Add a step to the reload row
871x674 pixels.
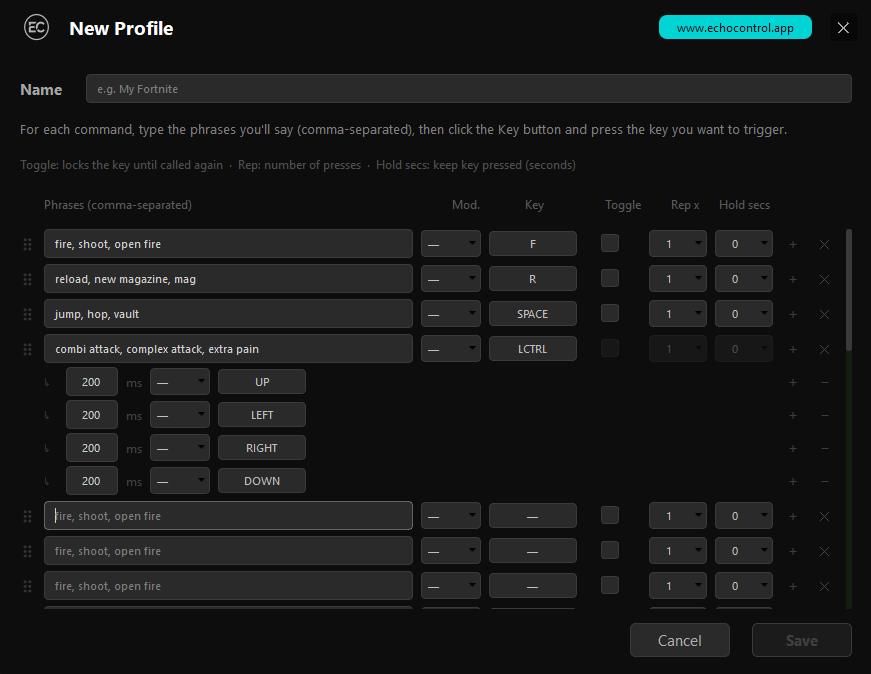(x=793, y=279)
